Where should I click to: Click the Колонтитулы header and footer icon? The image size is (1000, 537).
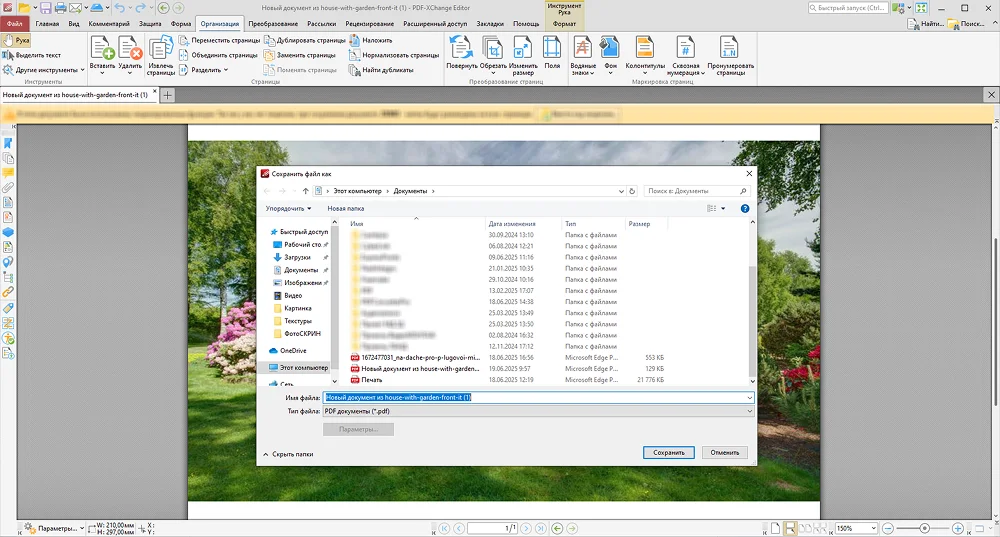click(645, 48)
